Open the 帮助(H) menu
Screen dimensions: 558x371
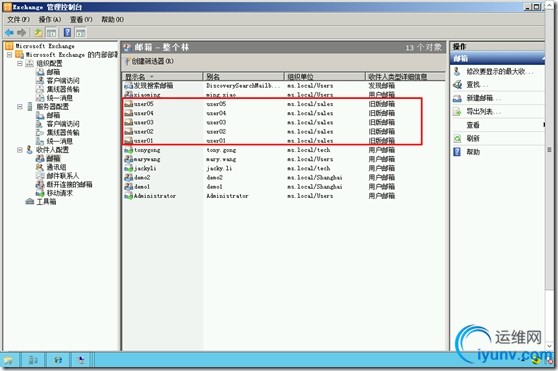click(112, 20)
